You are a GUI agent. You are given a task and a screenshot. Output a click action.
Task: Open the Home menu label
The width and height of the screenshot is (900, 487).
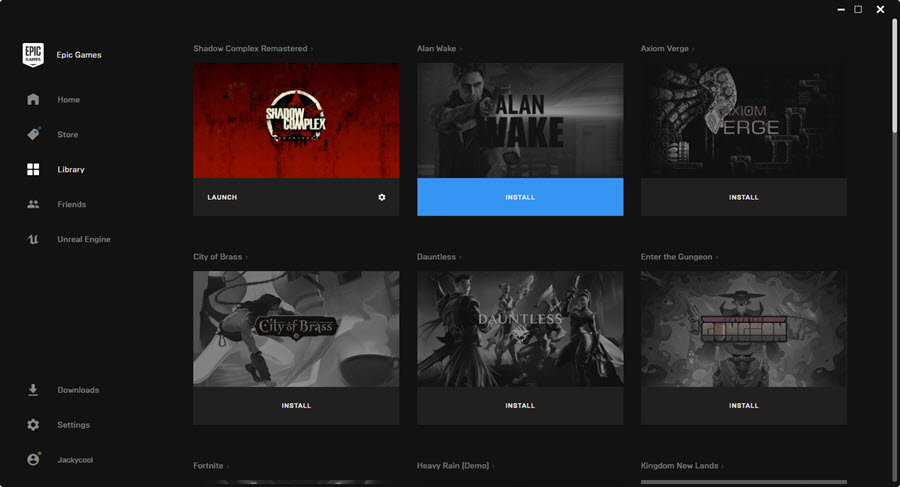point(68,99)
